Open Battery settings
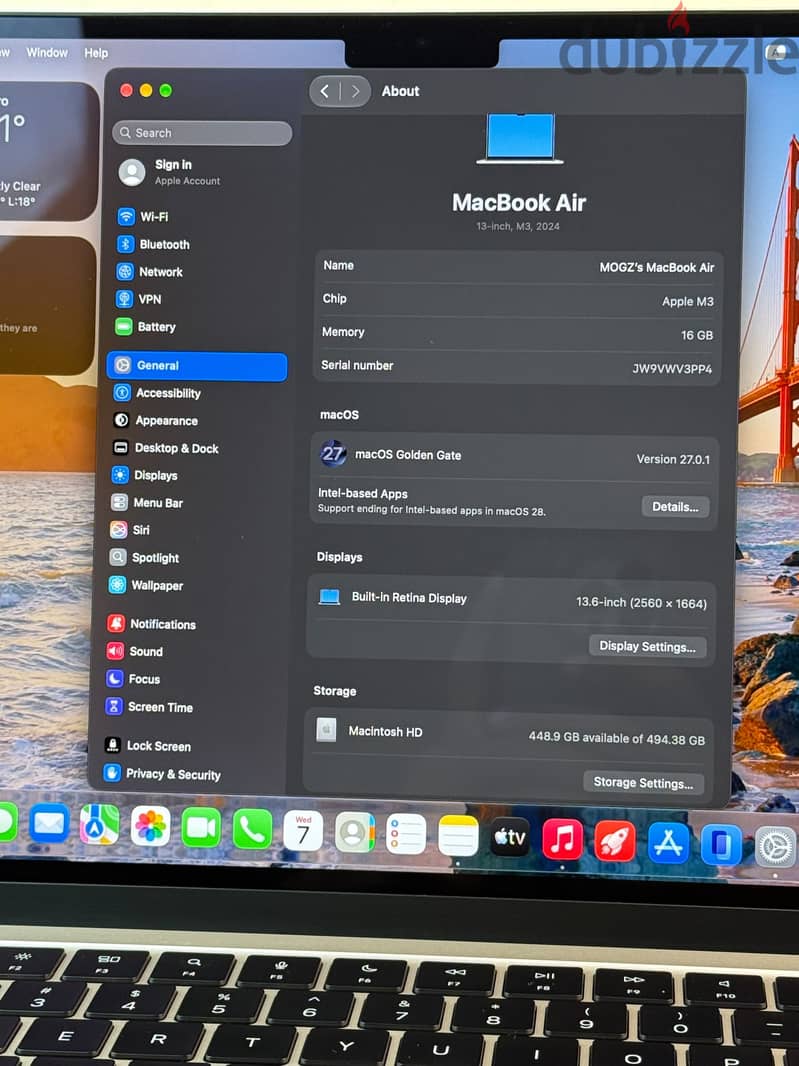Image resolution: width=799 pixels, height=1066 pixels. (x=146, y=327)
